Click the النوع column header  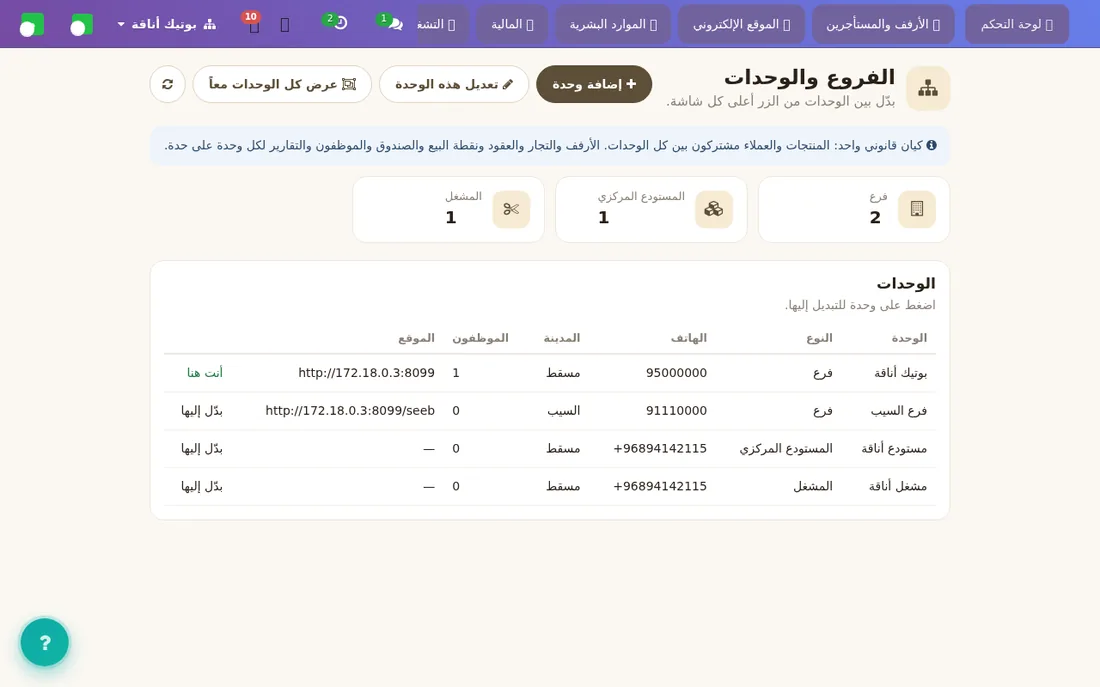[819, 338]
